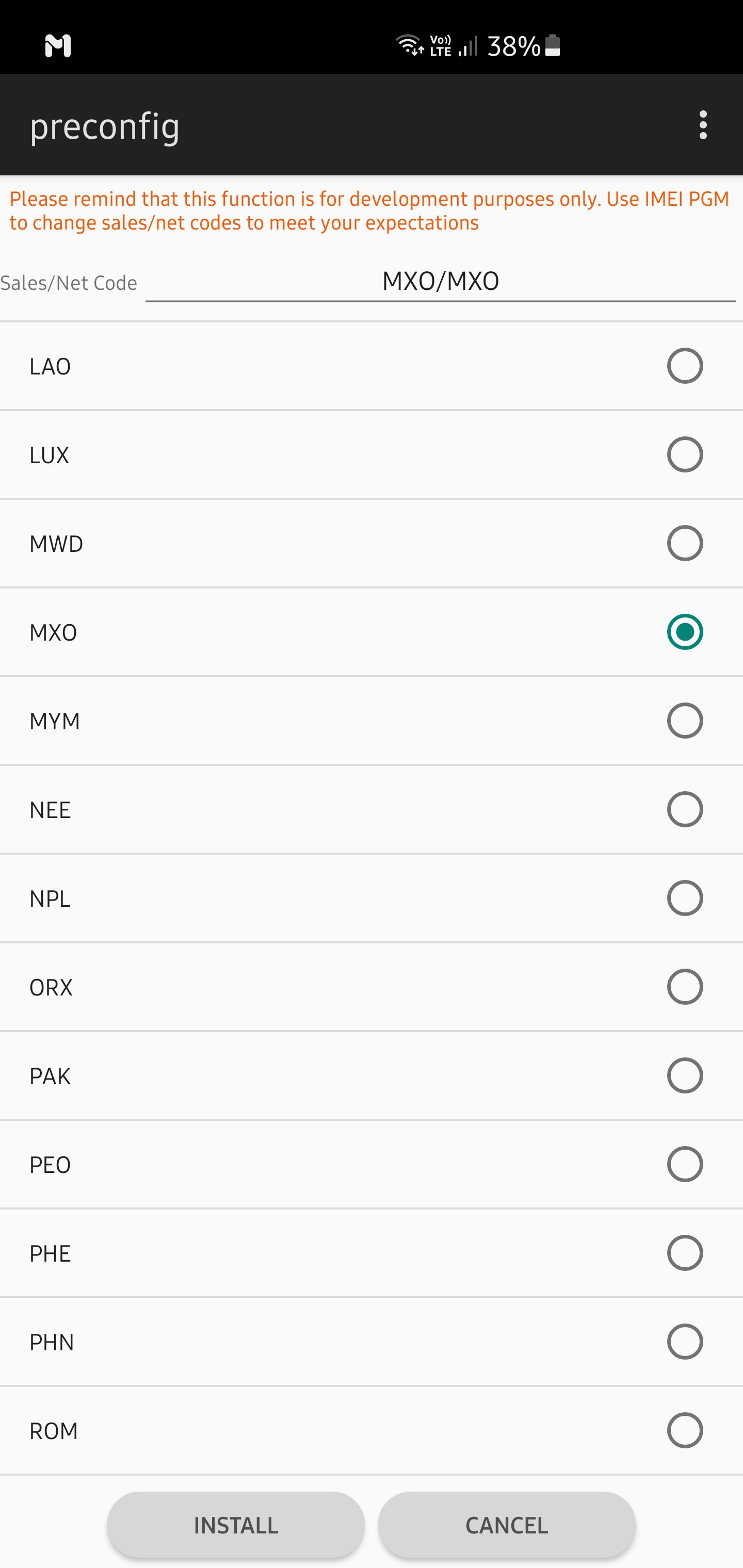Image resolution: width=743 pixels, height=1568 pixels.
Task: Open the three-dot overflow menu
Action: click(x=703, y=125)
